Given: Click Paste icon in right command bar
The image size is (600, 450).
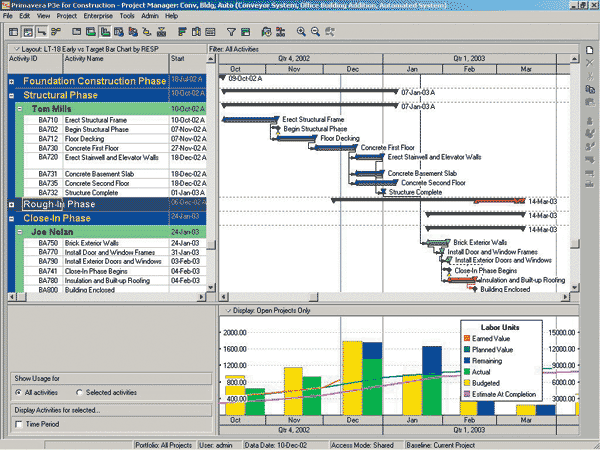Looking at the screenshot, I should pos(589,102).
